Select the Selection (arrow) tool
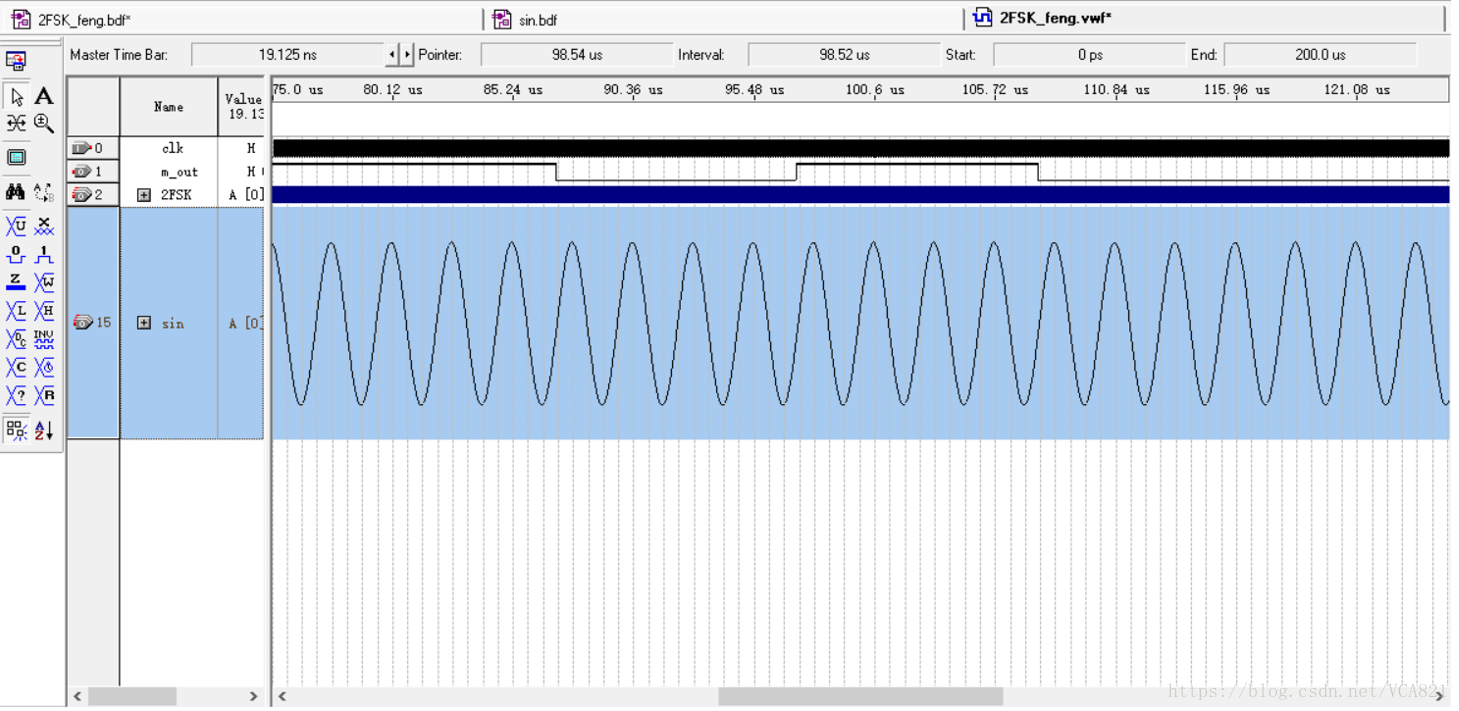This screenshot has height=711, width=1459. (x=16, y=97)
